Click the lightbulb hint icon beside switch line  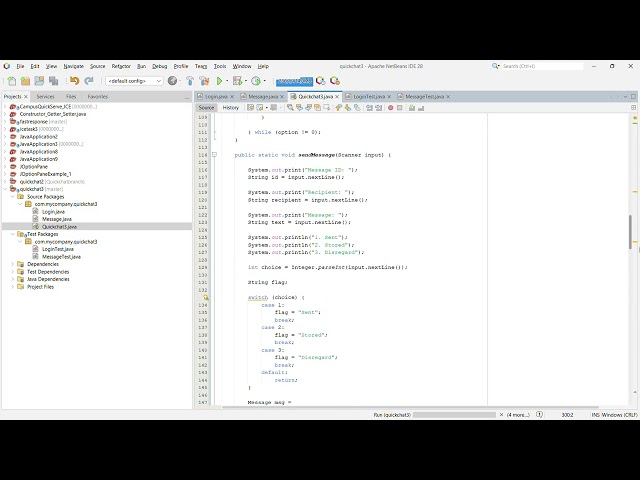pyautogui.click(x=206, y=298)
